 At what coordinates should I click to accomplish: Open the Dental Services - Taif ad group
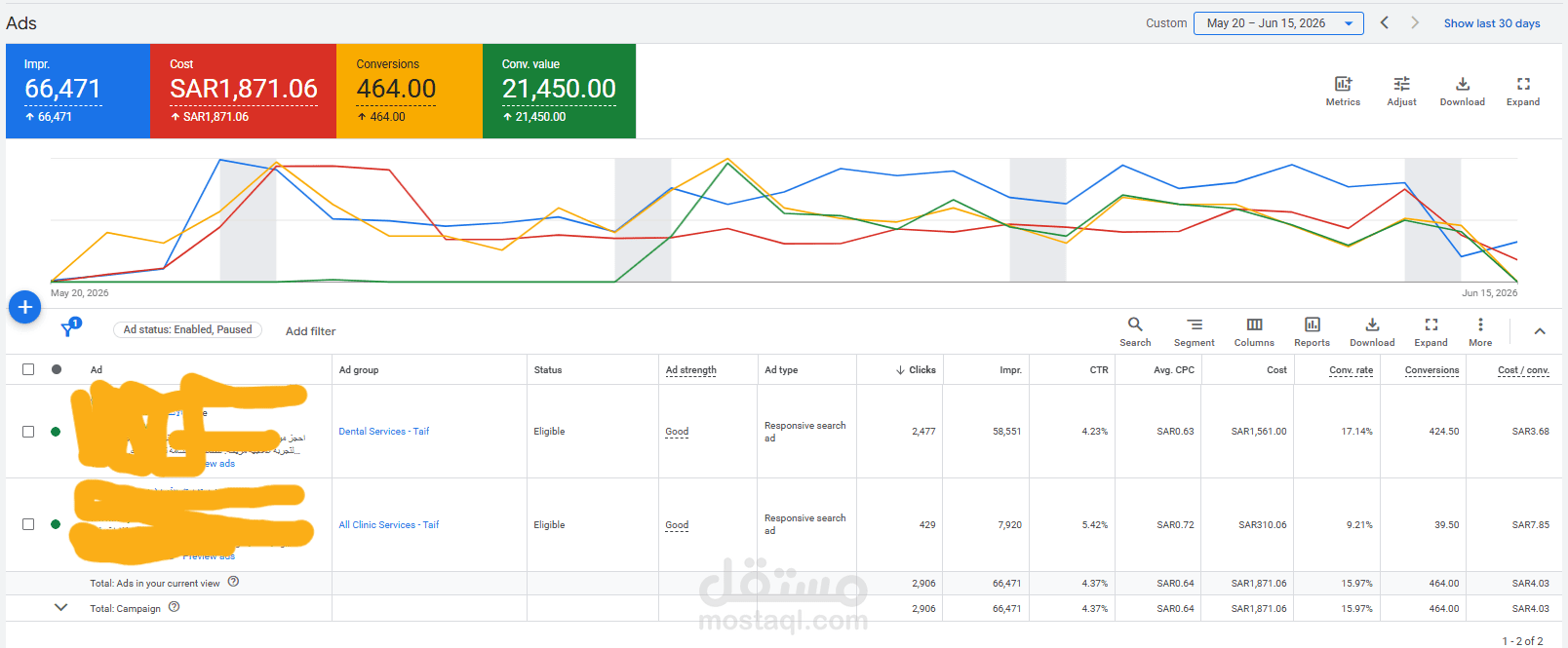tap(383, 431)
